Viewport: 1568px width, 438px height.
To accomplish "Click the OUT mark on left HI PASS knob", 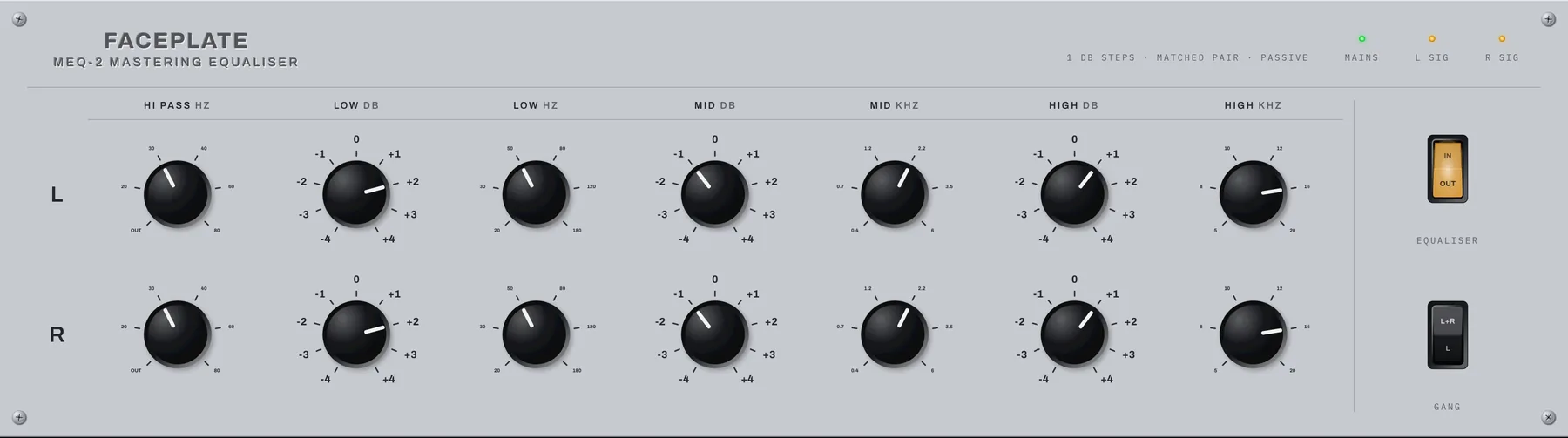I will pos(136,231).
